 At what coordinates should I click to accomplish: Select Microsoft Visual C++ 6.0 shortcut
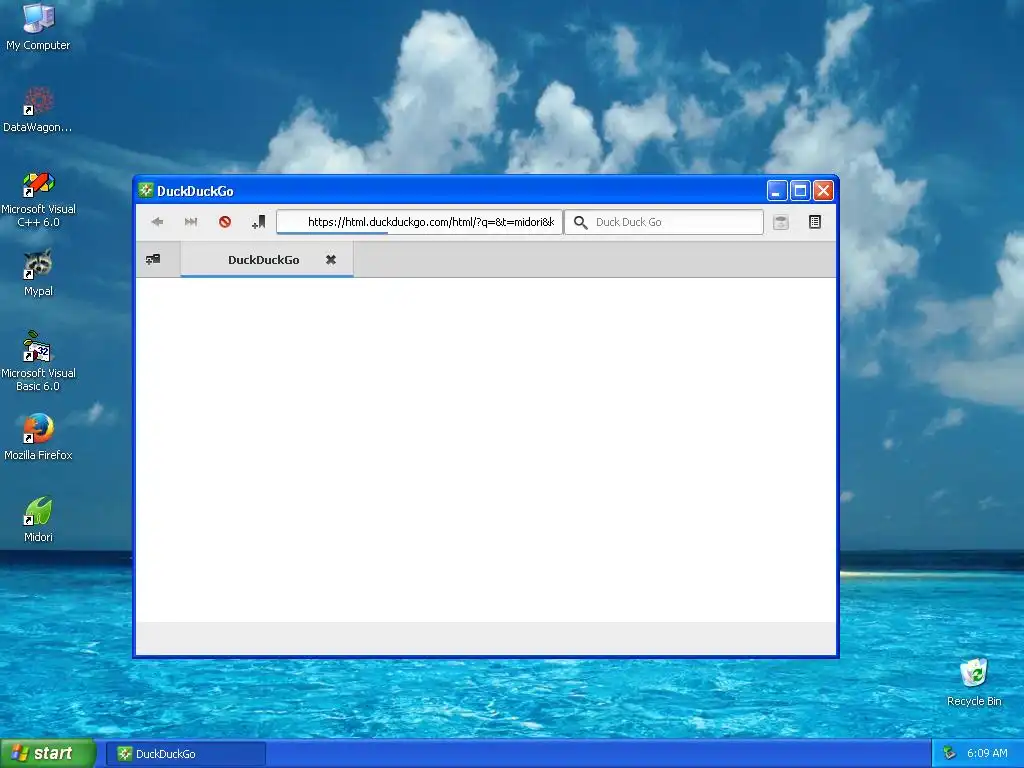click(x=38, y=199)
